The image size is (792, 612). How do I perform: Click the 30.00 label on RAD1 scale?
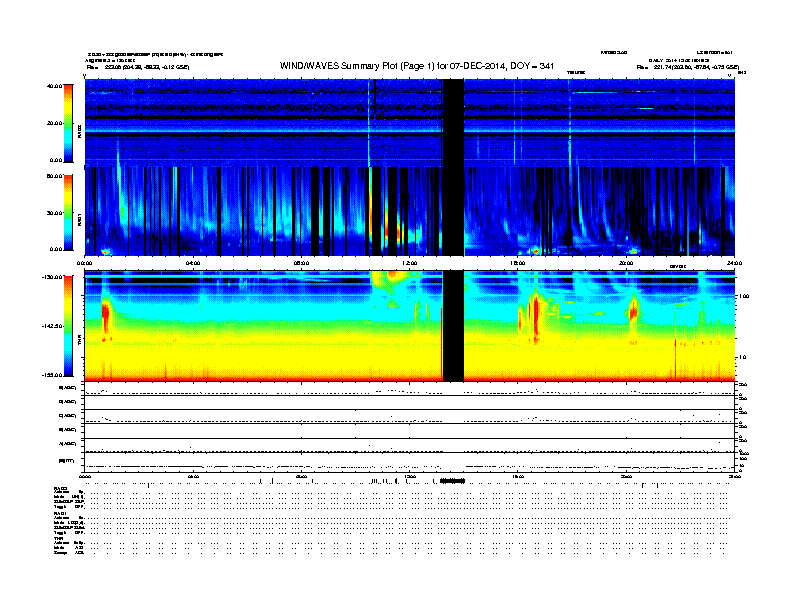click(x=54, y=213)
